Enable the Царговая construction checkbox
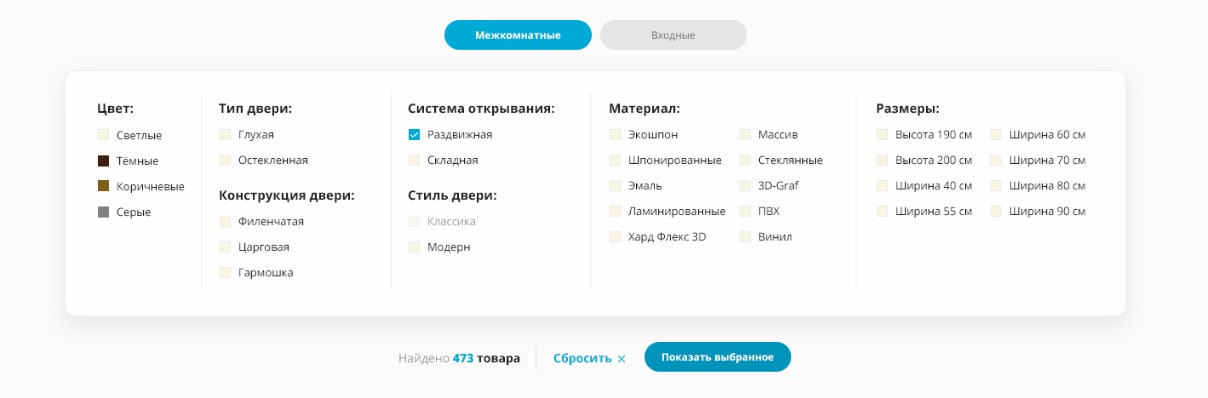Image resolution: width=1208 pixels, height=398 pixels. pyautogui.click(x=225, y=247)
